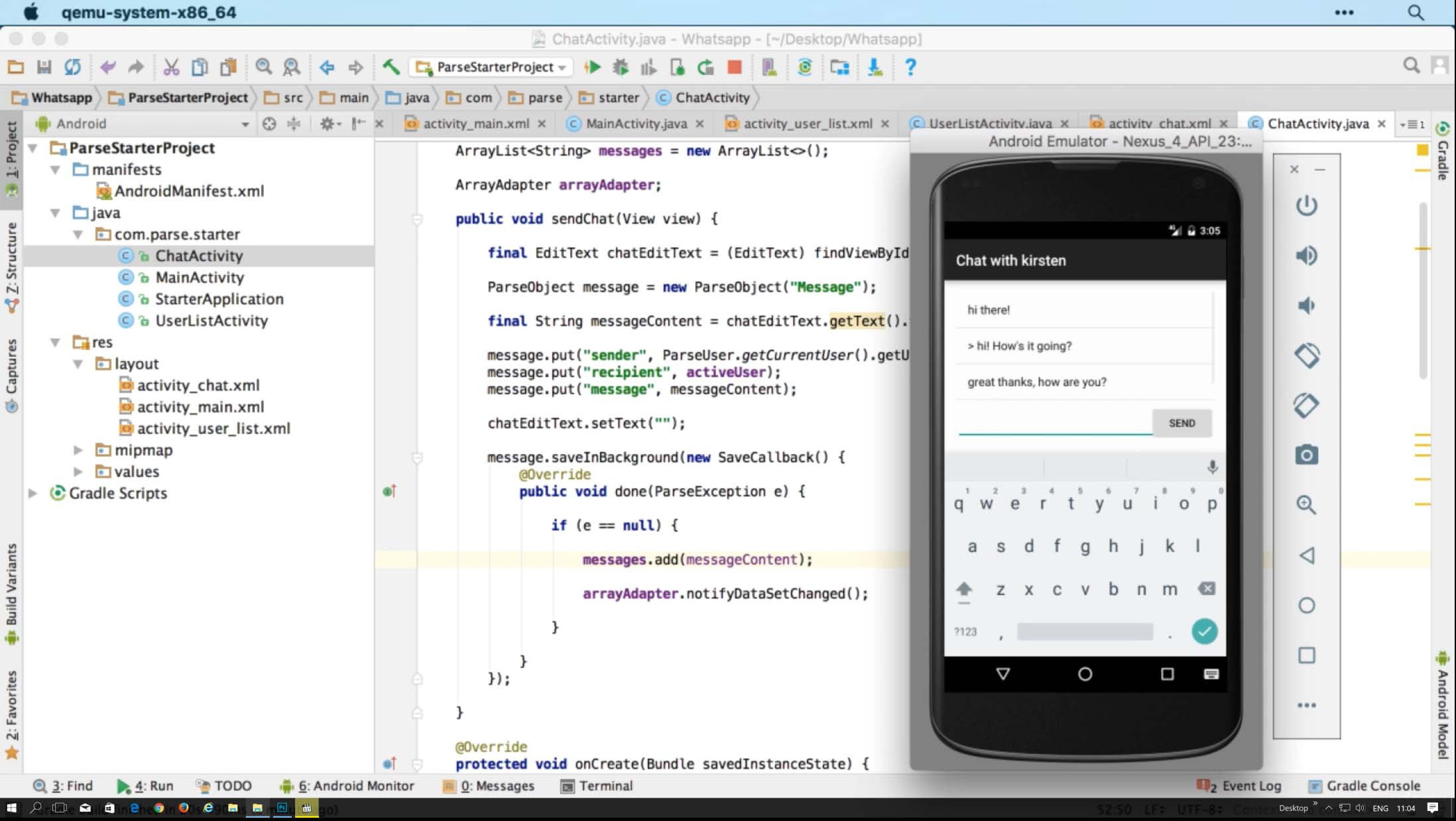The image size is (1456, 821).
Task: Click the Windows Start button
Action: [11, 808]
